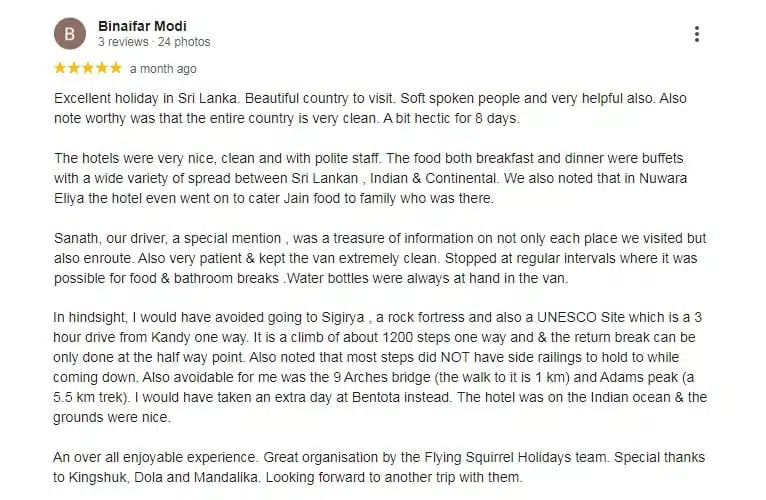Click the round 'B' profile avatar
Image resolution: width=766 pixels, height=500 pixels.
click(x=69, y=34)
